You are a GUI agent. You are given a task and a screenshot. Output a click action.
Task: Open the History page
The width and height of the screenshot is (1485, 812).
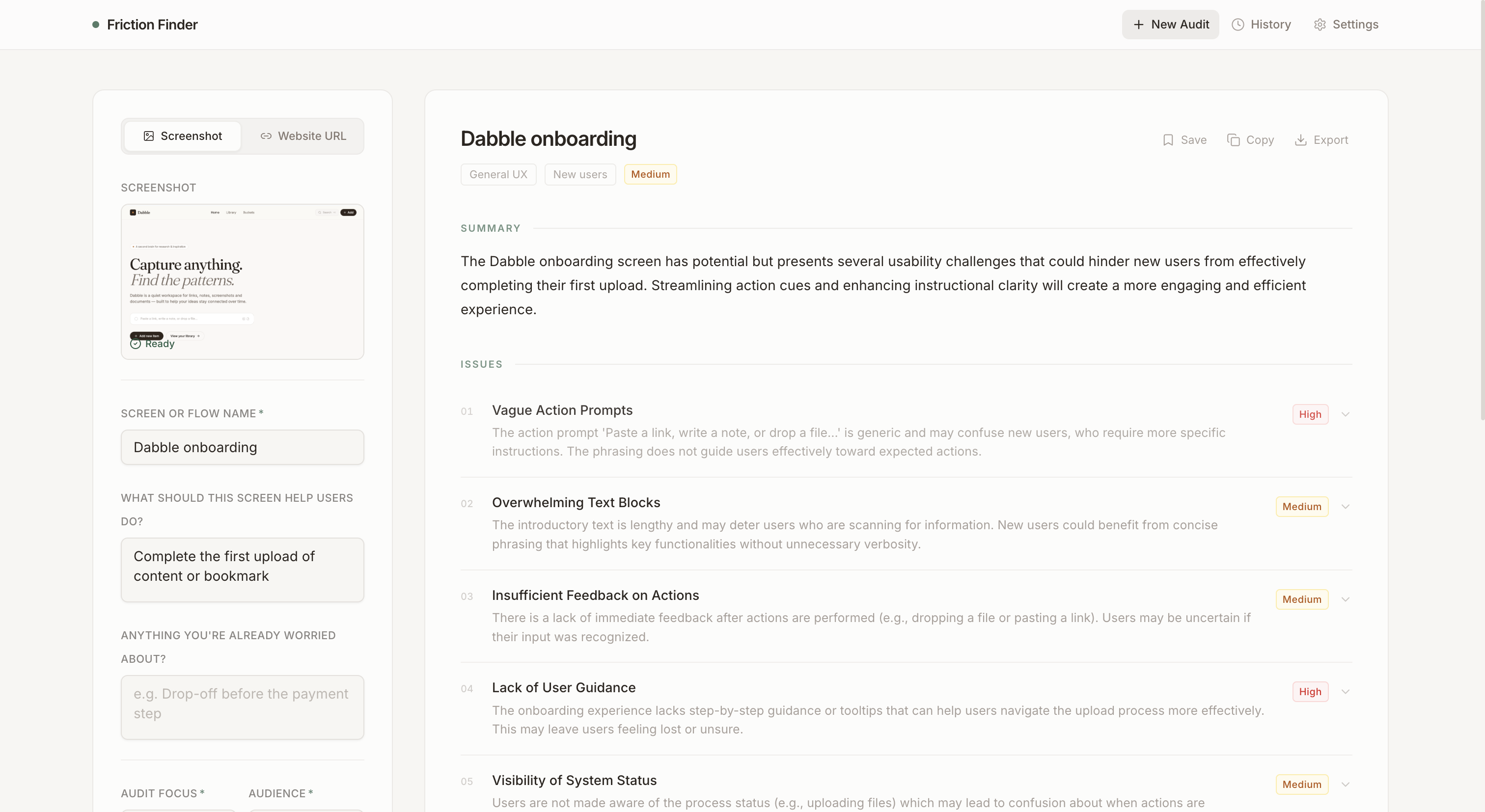(x=1262, y=24)
